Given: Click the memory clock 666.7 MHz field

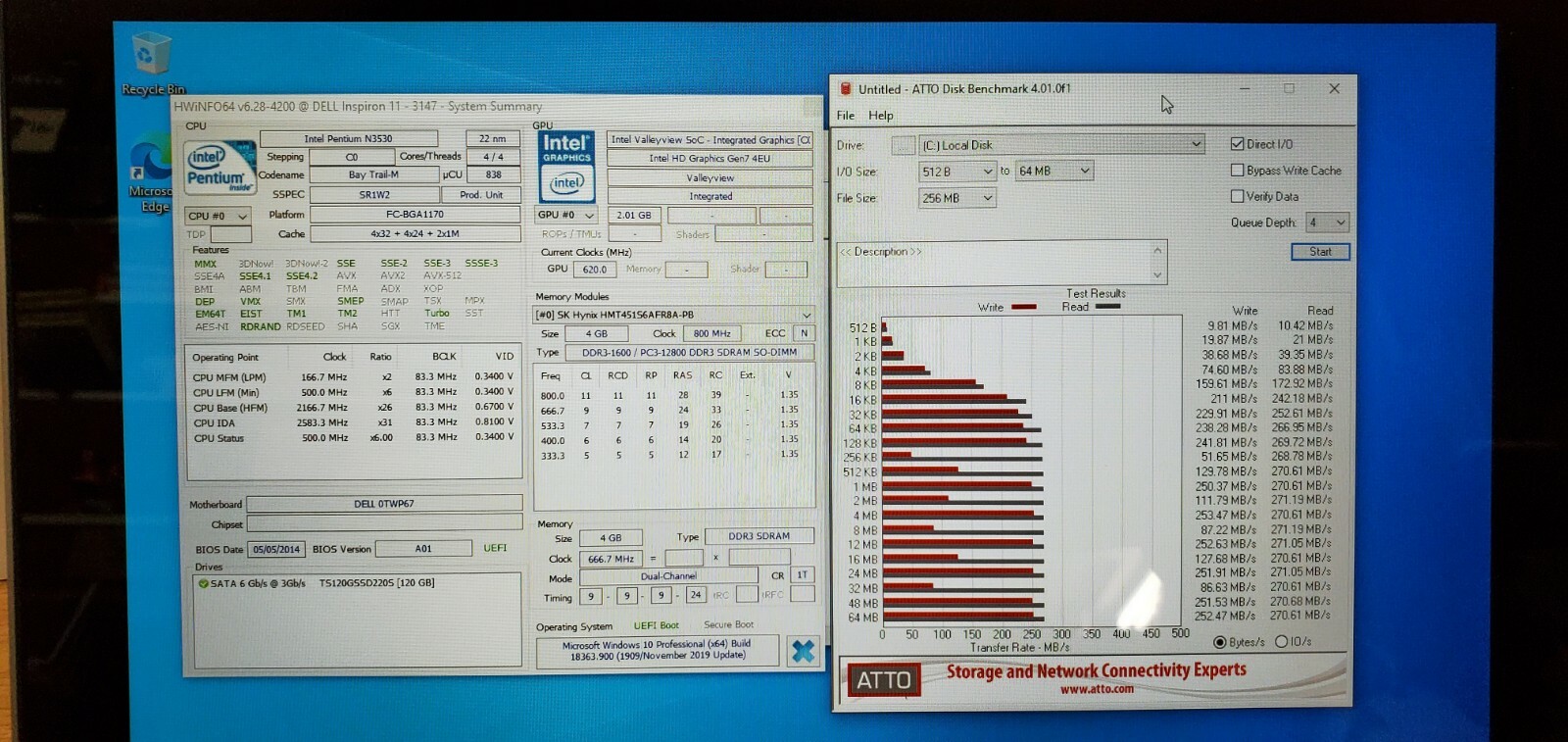Looking at the screenshot, I should point(611,559).
